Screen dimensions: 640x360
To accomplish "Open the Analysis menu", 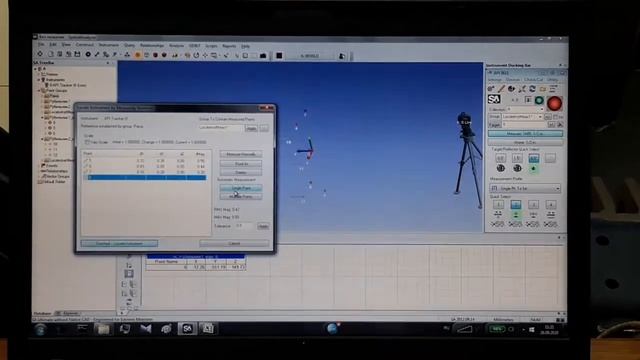I will [176, 45].
